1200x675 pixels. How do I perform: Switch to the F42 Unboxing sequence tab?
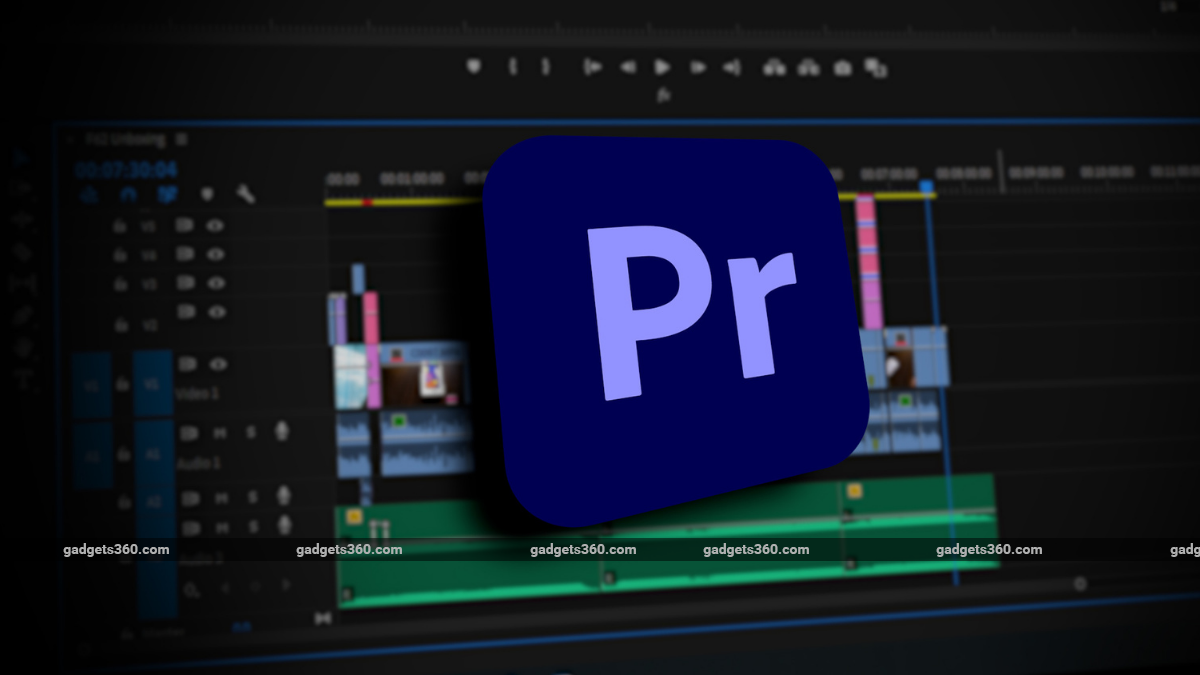(127, 139)
